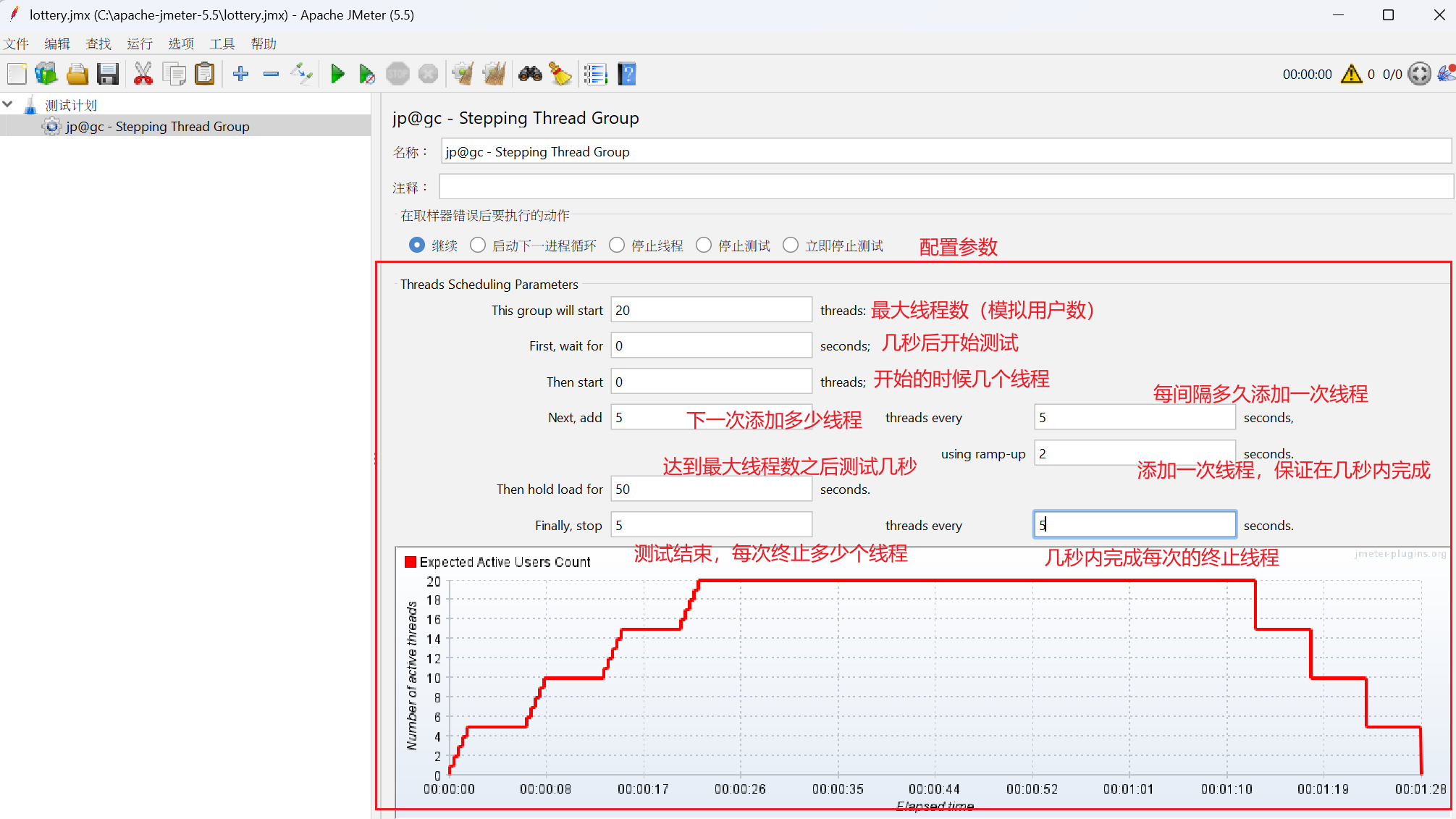Select the 停止测试 radio option

[x=704, y=245]
